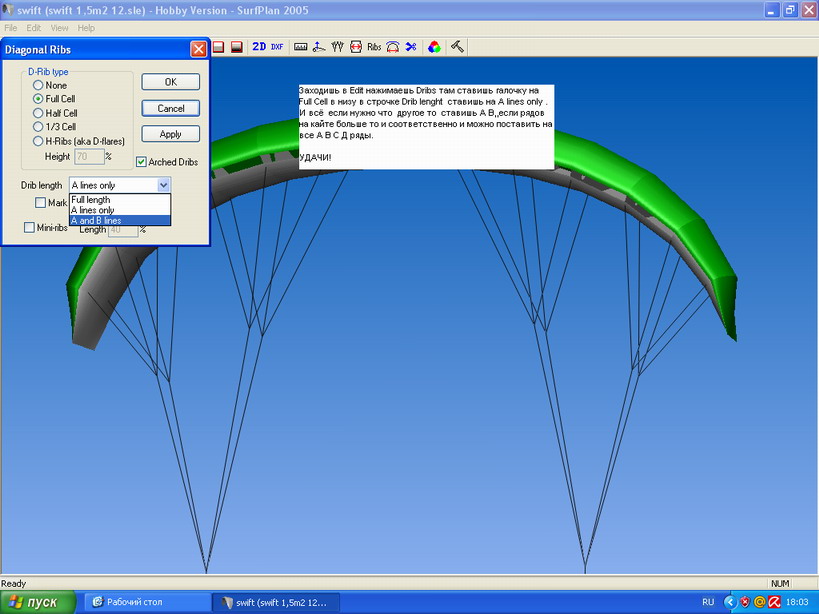Image resolution: width=819 pixels, height=614 pixels.
Task: Enable the Mini-ribs checkbox
Action: pyautogui.click(x=30, y=228)
